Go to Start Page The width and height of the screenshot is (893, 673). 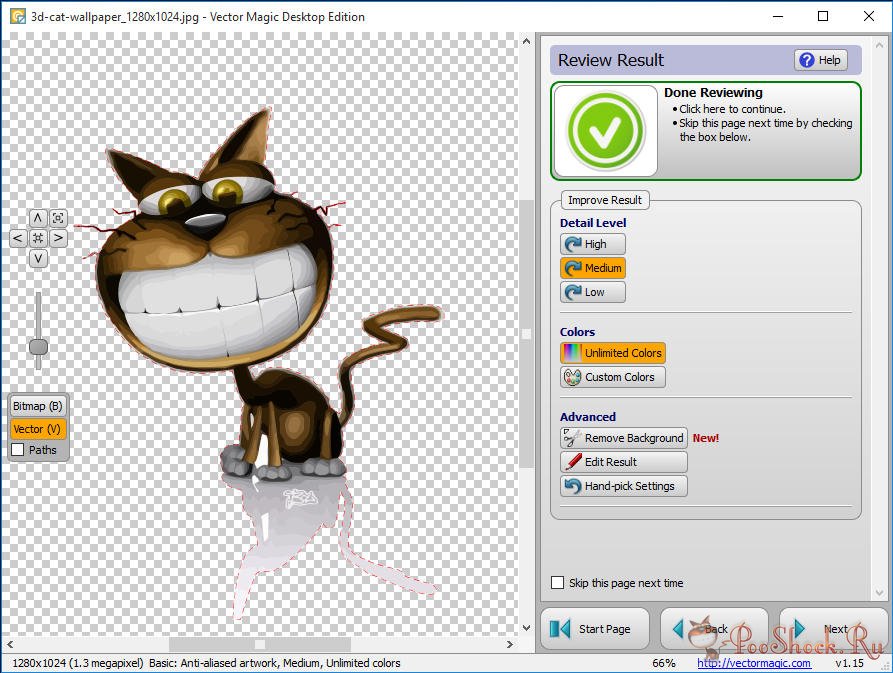595,629
